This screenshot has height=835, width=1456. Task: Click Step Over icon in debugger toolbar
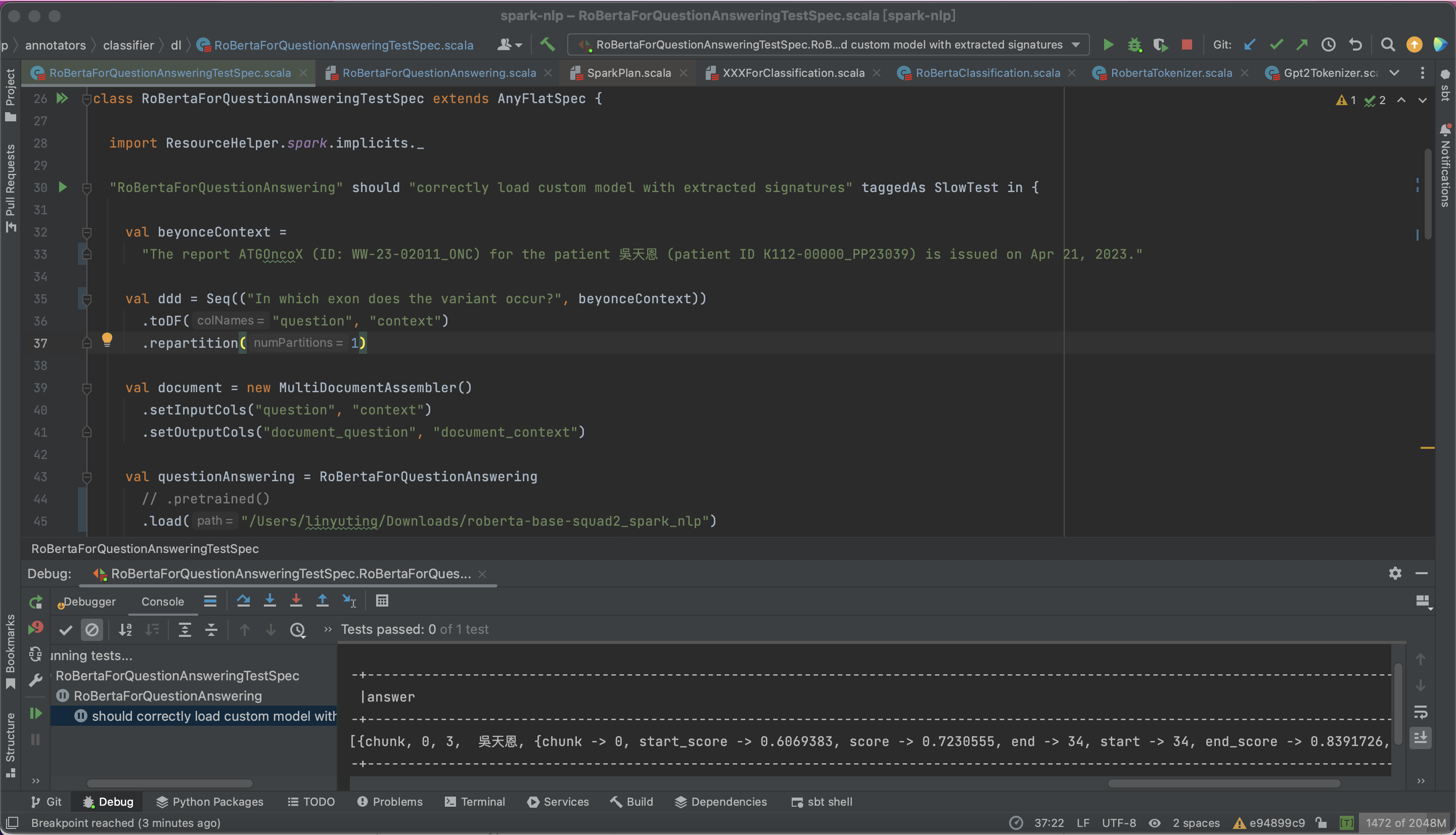pyautogui.click(x=243, y=600)
